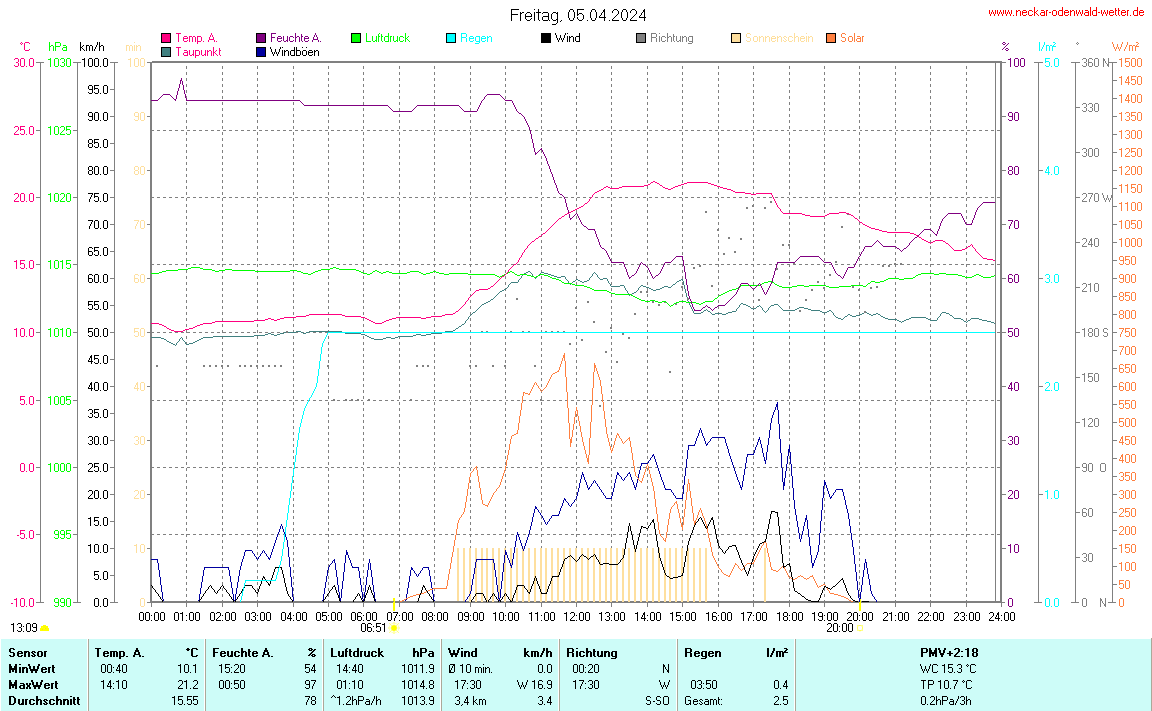Screen dimensions: 1152x711
Task: Click the teal Taupunkt legend square
Action: [x=166, y=51]
